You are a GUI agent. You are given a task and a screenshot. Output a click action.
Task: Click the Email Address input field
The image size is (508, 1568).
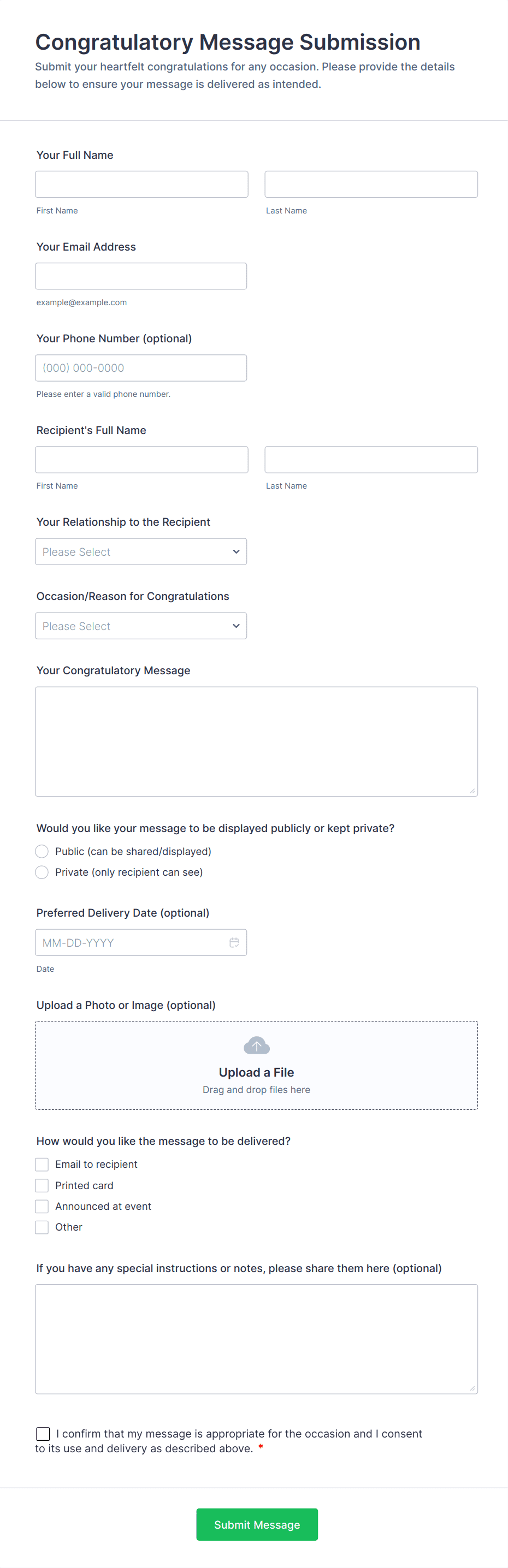pyautogui.click(x=141, y=276)
